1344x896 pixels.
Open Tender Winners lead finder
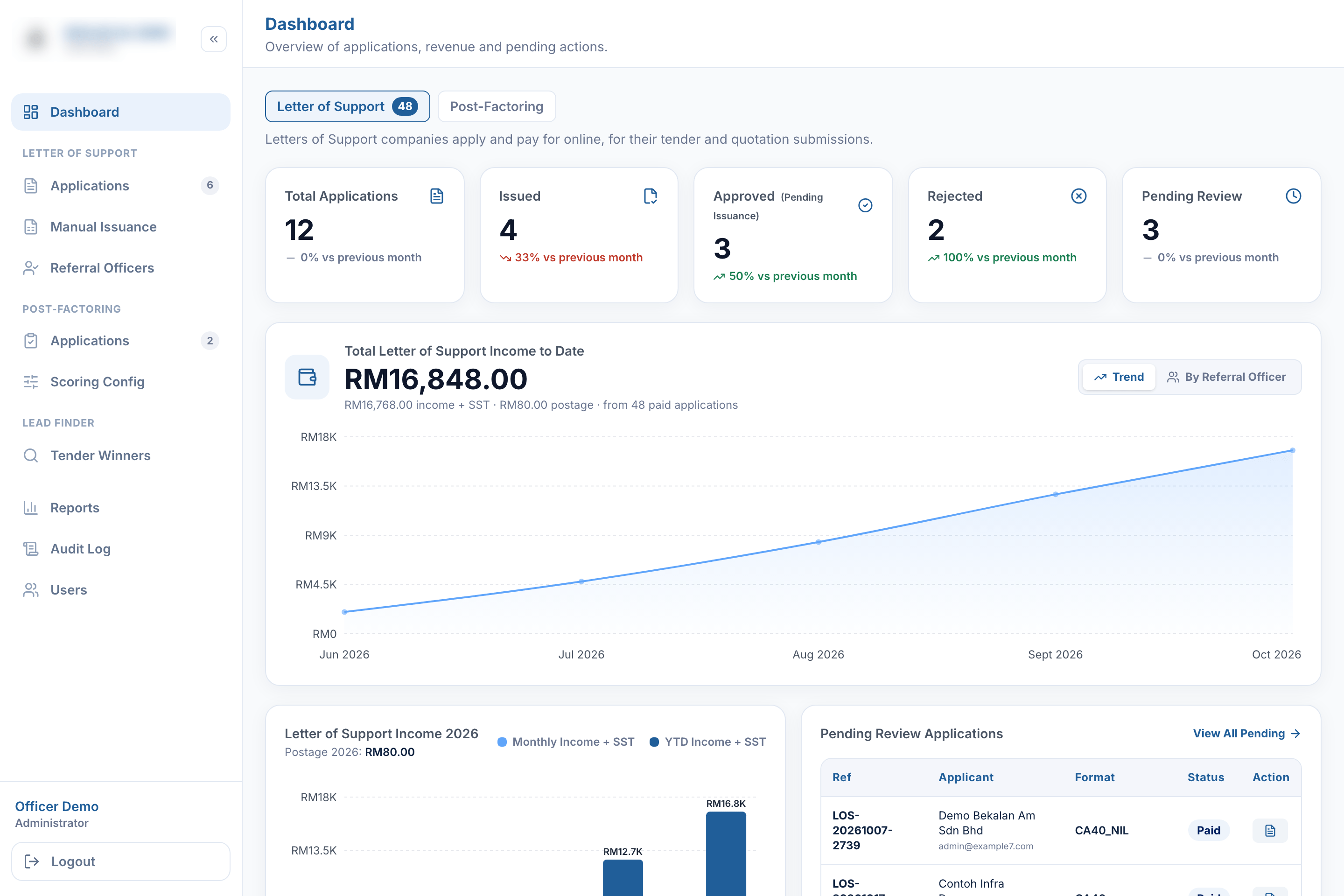pyautogui.click(x=120, y=455)
